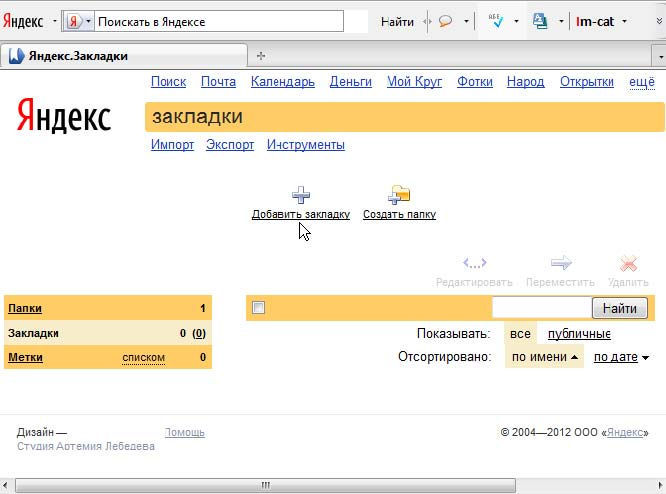Click the horizontal scrollbar thumb
666x494 pixels.
265,485
